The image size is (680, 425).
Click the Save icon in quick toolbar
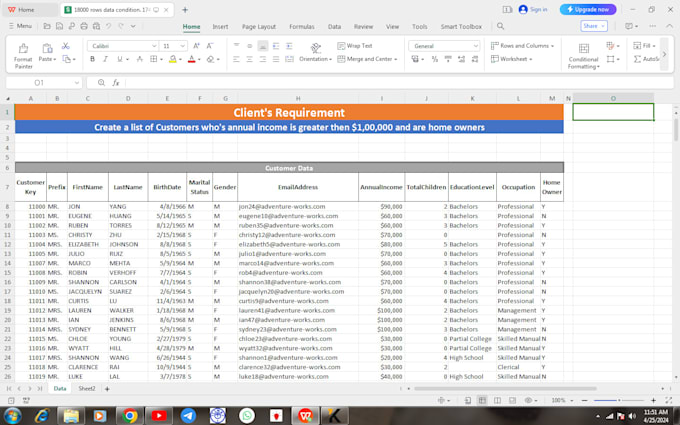(x=59, y=26)
